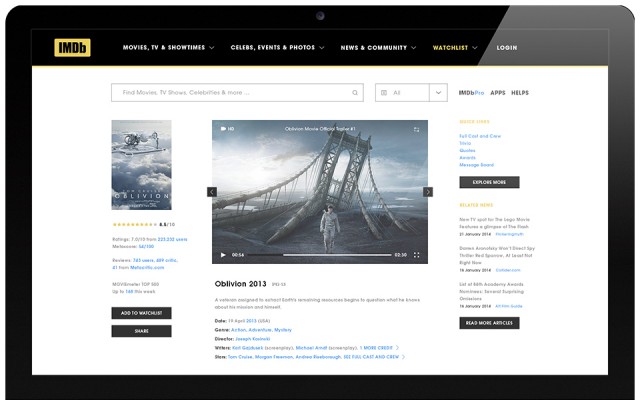Open the HELPS link
640x400 pixels.
520,93
